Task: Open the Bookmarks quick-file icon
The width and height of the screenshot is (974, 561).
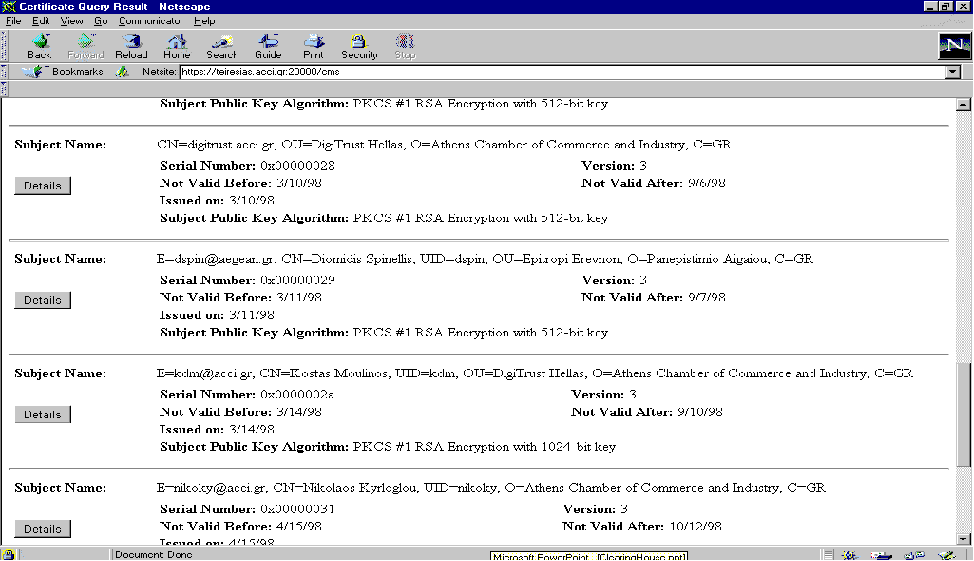Action: point(32,71)
